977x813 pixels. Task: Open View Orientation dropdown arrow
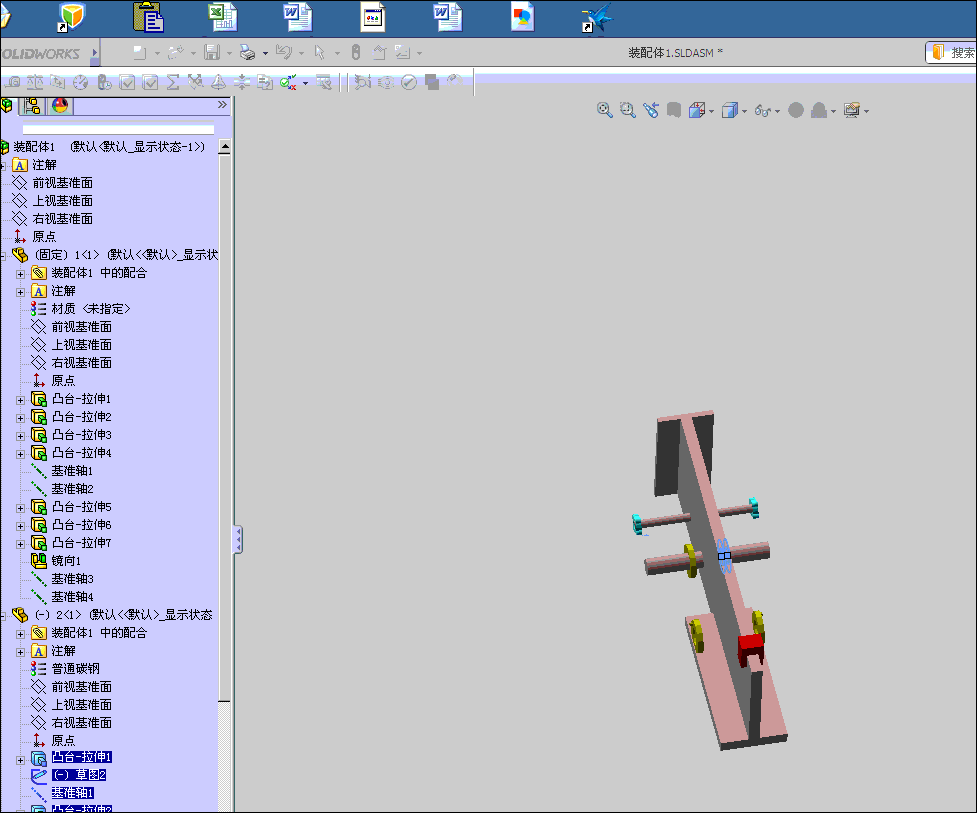point(712,112)
